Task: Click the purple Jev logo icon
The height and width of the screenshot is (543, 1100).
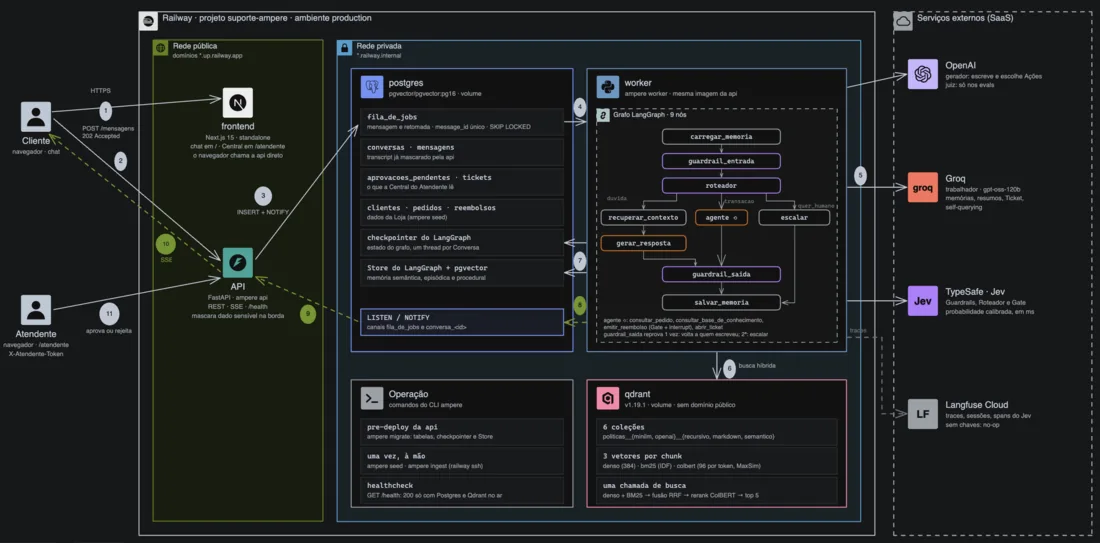Action: coord(923,300)
